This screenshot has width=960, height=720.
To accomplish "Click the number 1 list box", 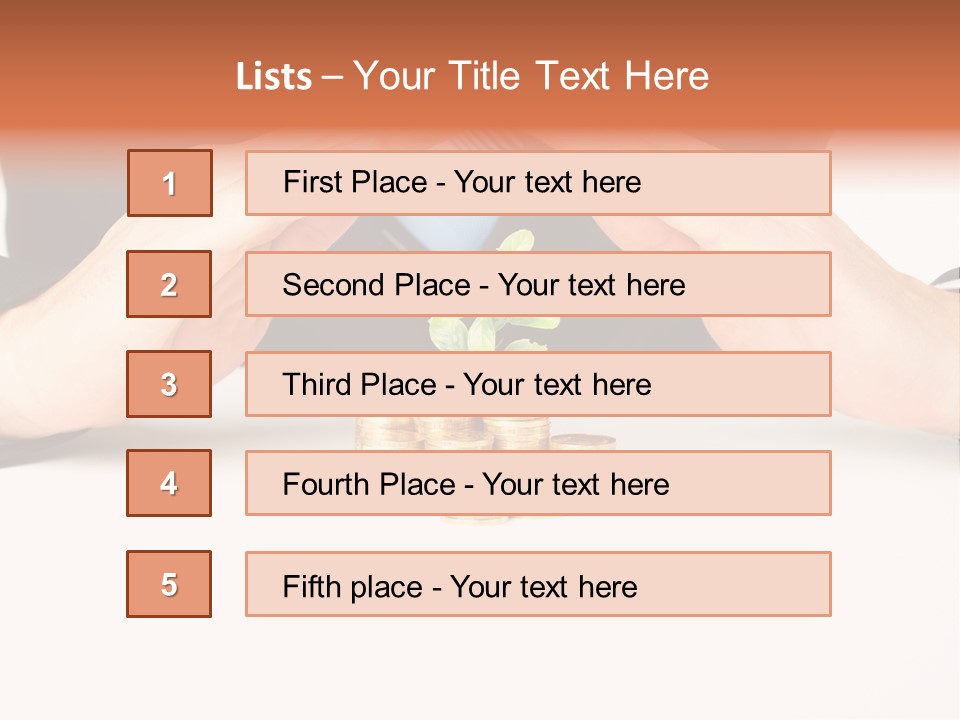I will (170, 183).
